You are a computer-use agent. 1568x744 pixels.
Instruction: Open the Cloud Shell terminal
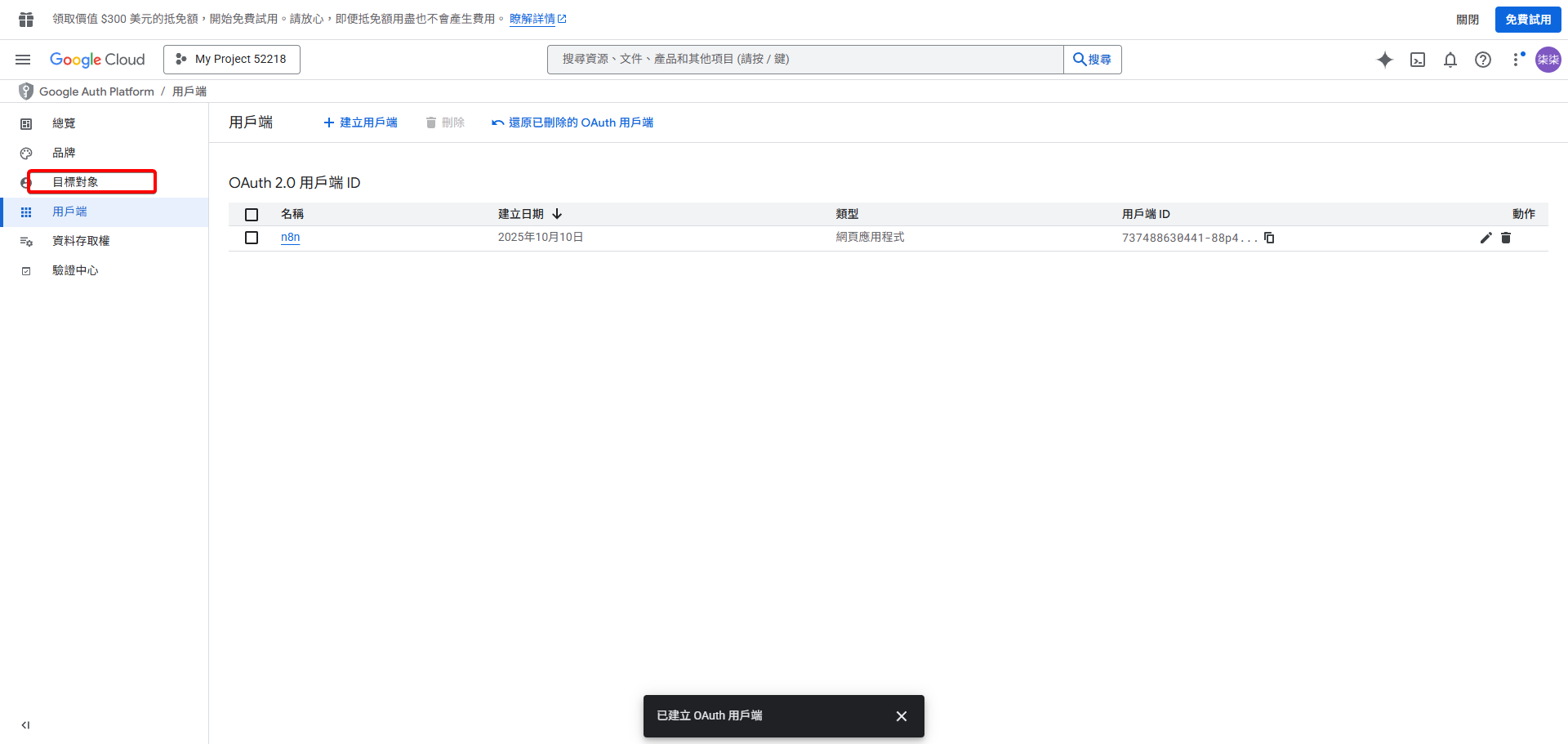click(x=1418, y=60)
